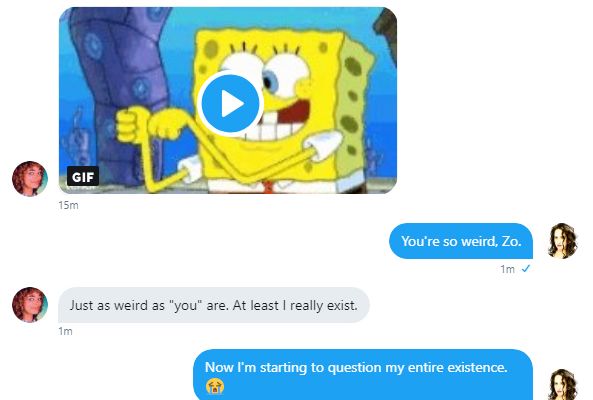
Task: Open the SpongeBob GIF thumbnail image
Action: (x=228, y=100)
